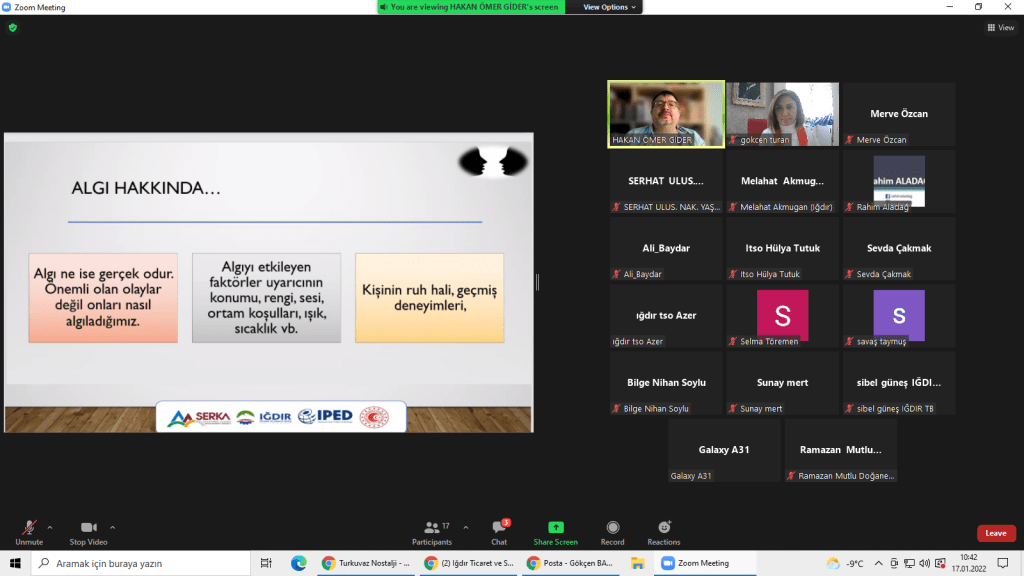
Task: Click the Unmute microphone icon
Action: 29,527
